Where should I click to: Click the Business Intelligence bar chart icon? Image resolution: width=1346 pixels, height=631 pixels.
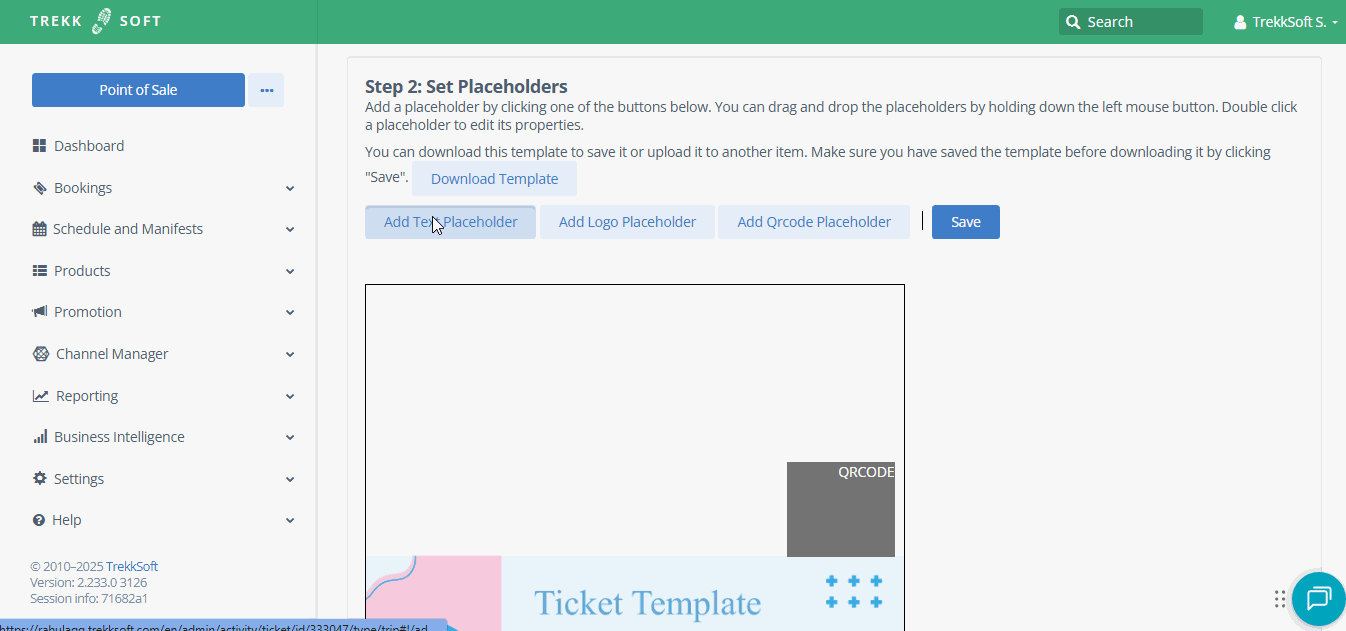(x=39, y=436)
